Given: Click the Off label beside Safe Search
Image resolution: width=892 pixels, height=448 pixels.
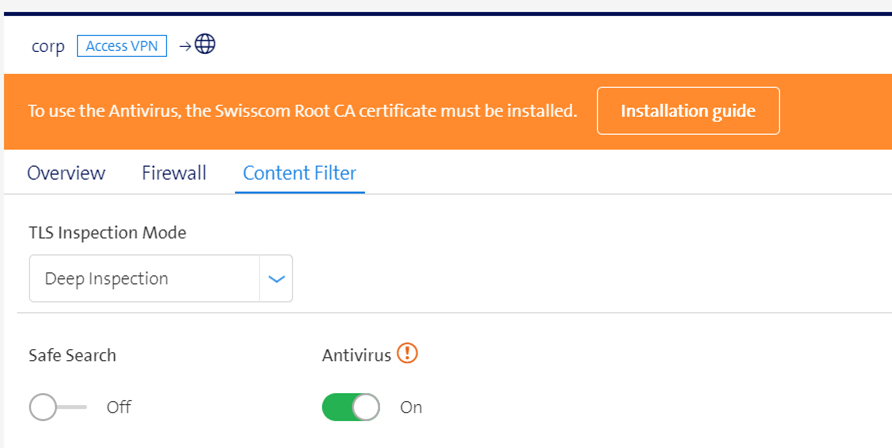Looking at the screenshot, I should pos(119,407).
